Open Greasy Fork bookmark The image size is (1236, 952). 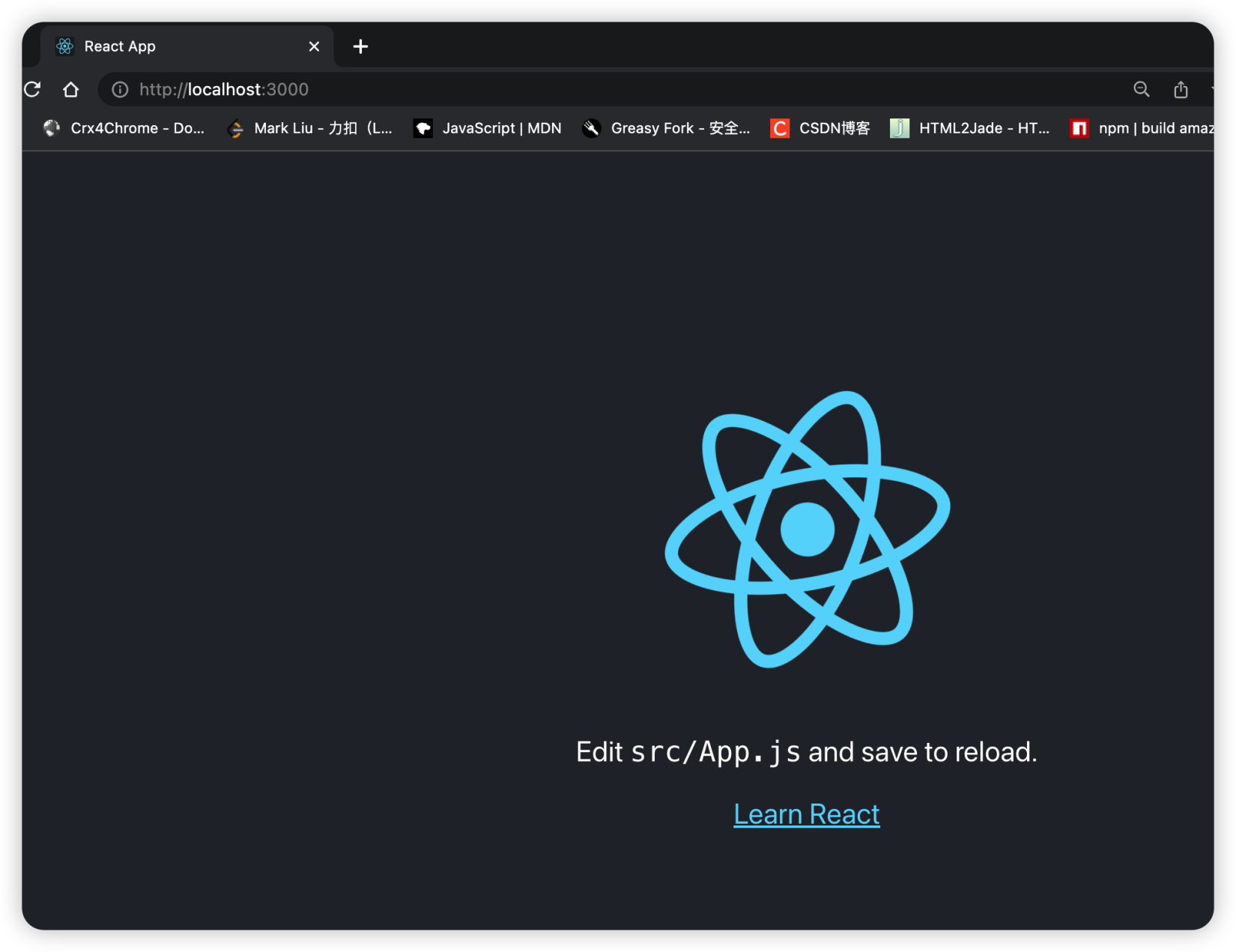click(x=666, y=128)
